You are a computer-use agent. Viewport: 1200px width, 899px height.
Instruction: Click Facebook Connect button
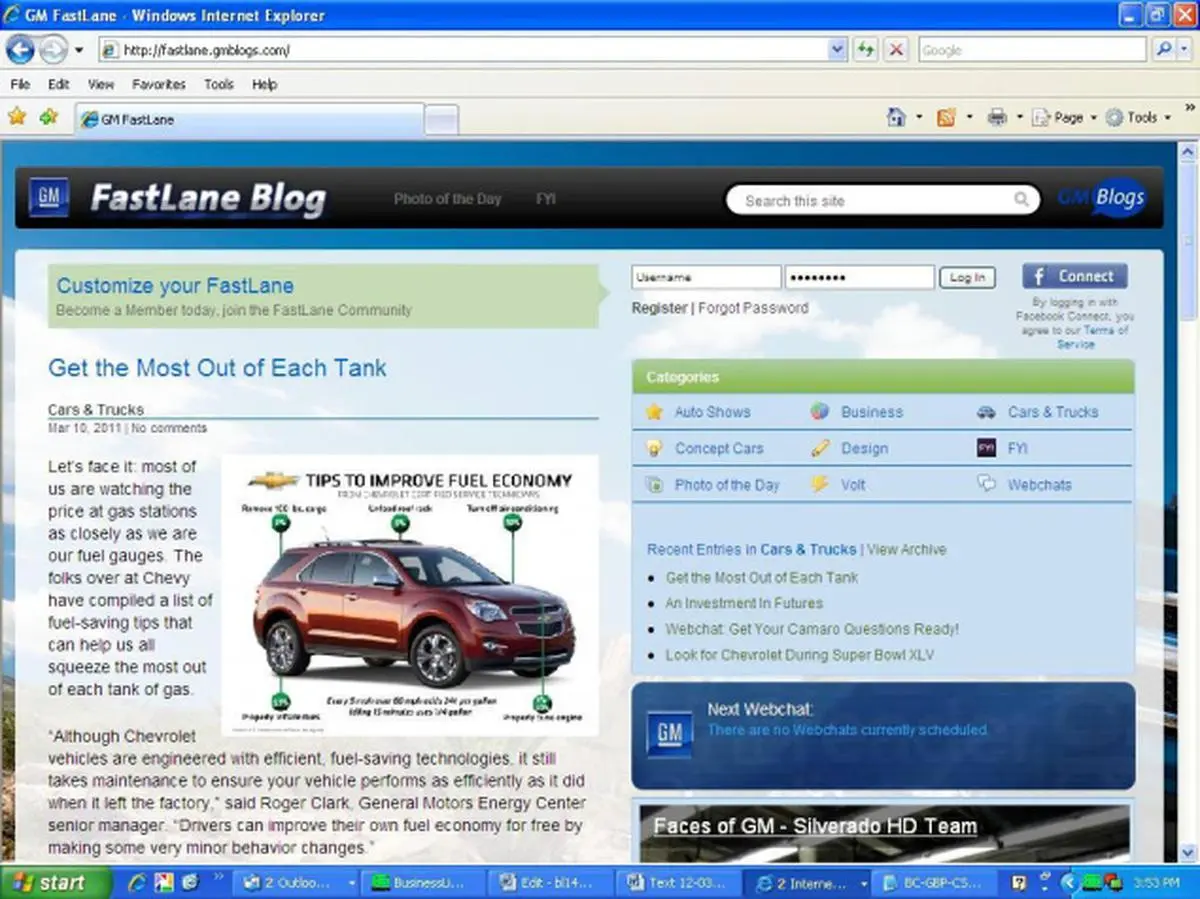[x=1074, y=276]
